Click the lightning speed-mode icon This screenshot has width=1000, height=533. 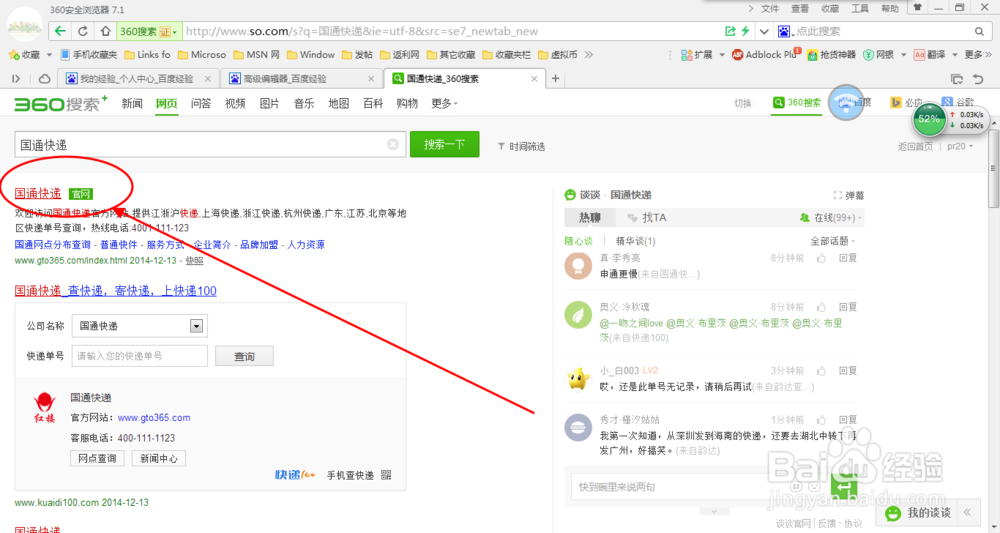pyautogui.click(x=745, y=31)
